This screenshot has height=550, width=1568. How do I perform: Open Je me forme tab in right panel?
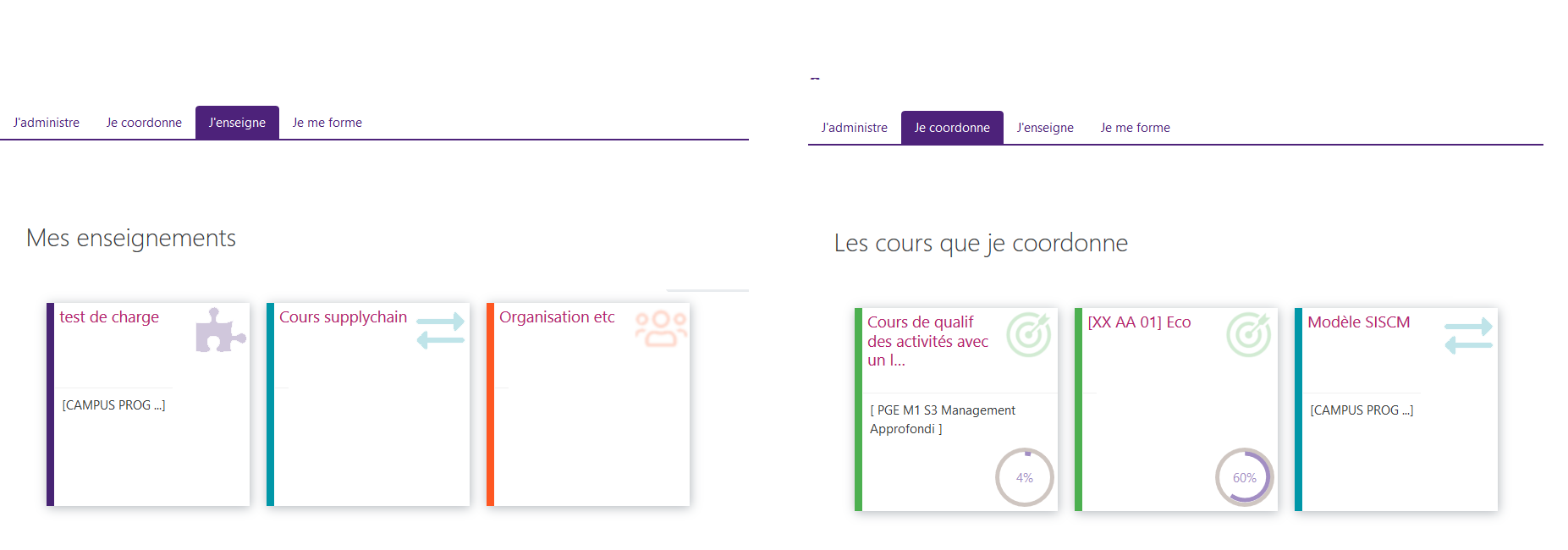[x=1135, y=128]
